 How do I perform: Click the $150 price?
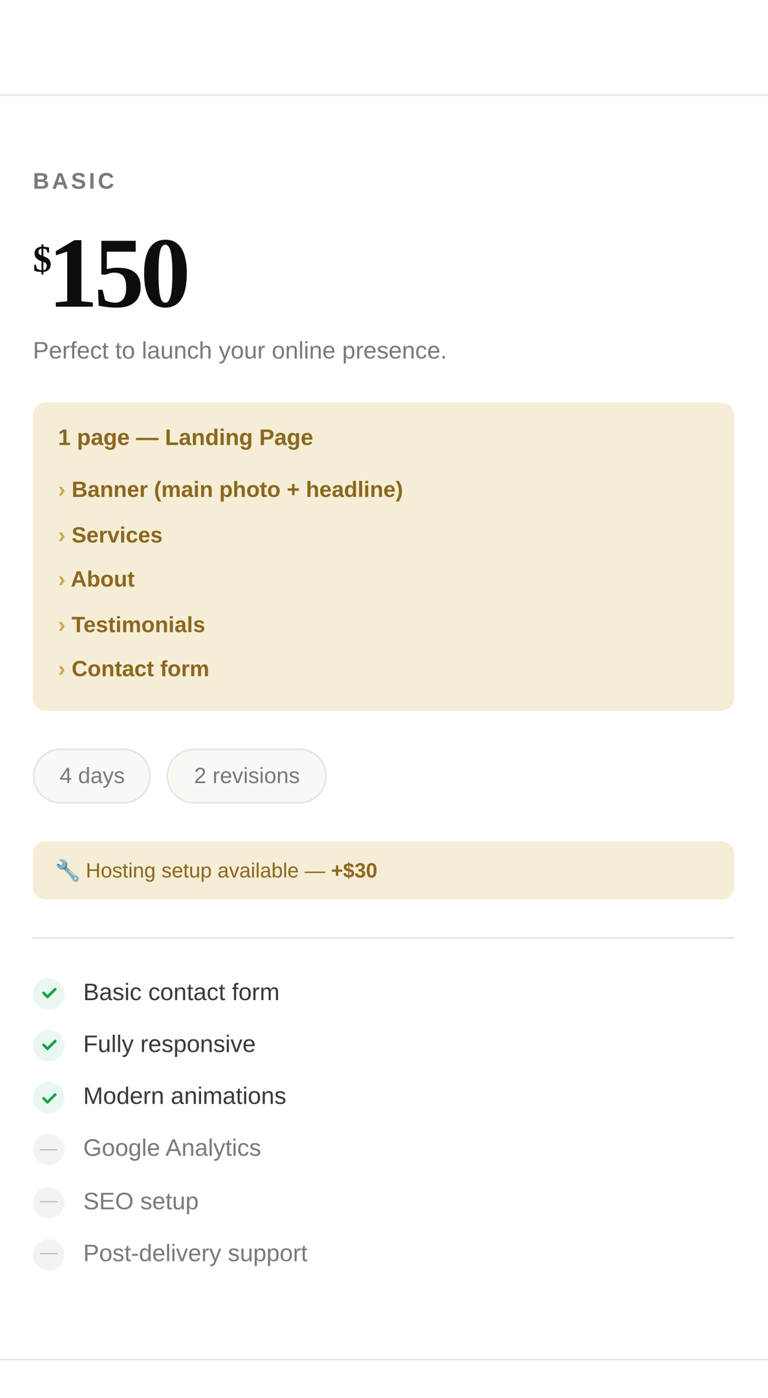pyautogui.click(x=112, y=274)
